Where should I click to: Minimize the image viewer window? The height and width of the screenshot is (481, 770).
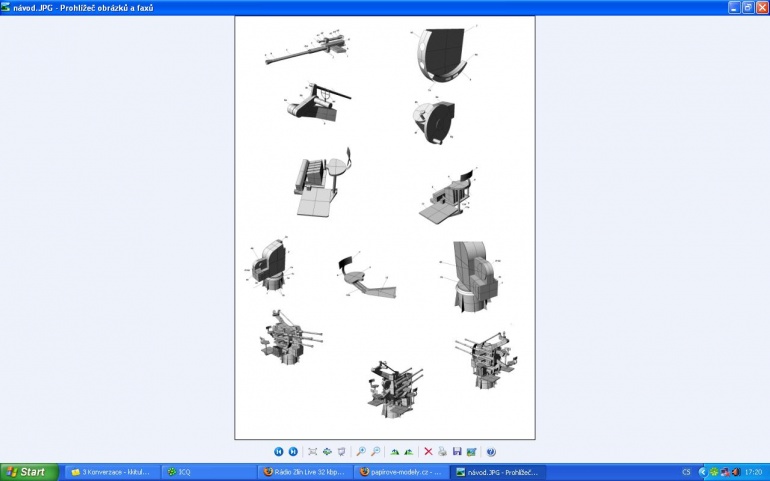pyautogui.click(x=734, y=7)
